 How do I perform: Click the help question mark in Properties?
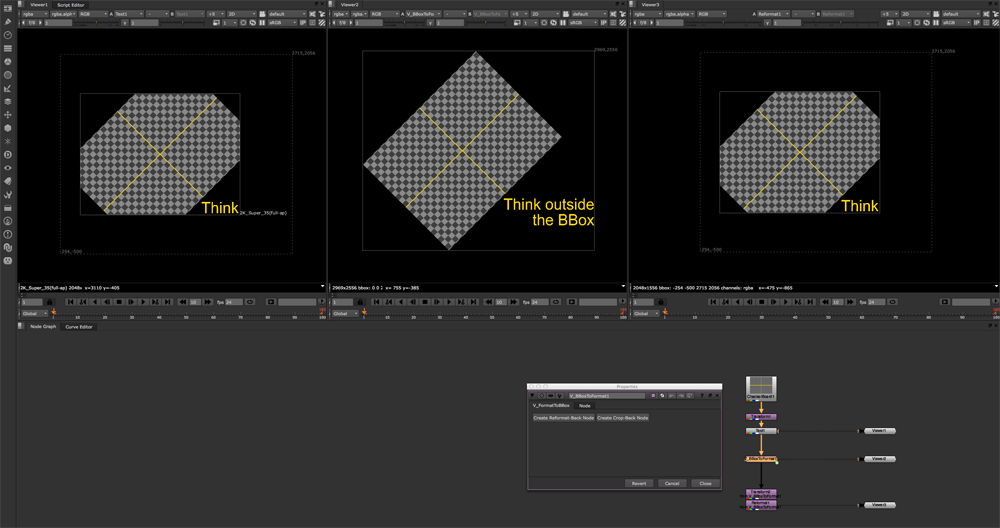(702, 395)
